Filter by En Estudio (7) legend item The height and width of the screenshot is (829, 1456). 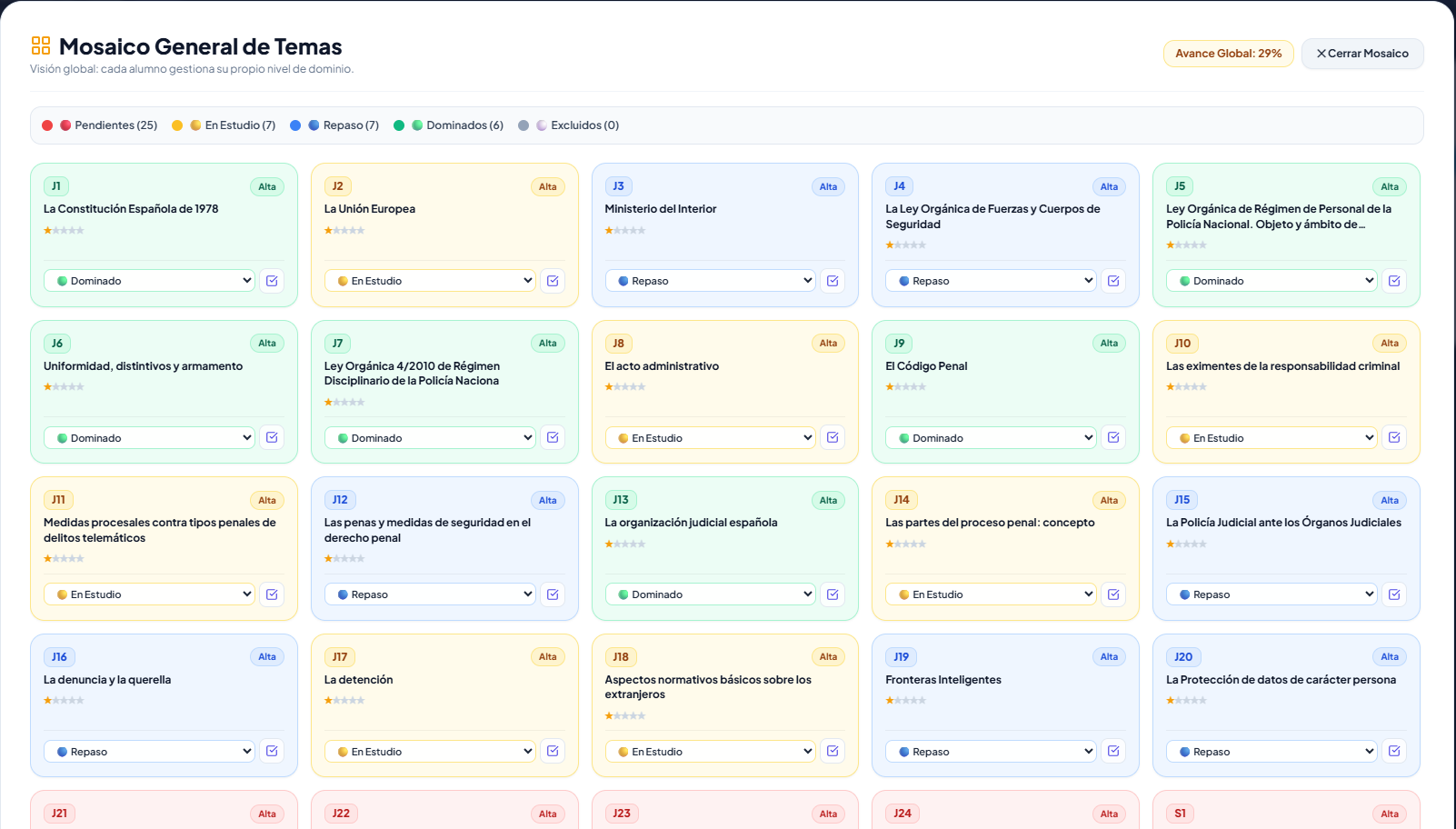pyautogui.click(x=224, y=125)
